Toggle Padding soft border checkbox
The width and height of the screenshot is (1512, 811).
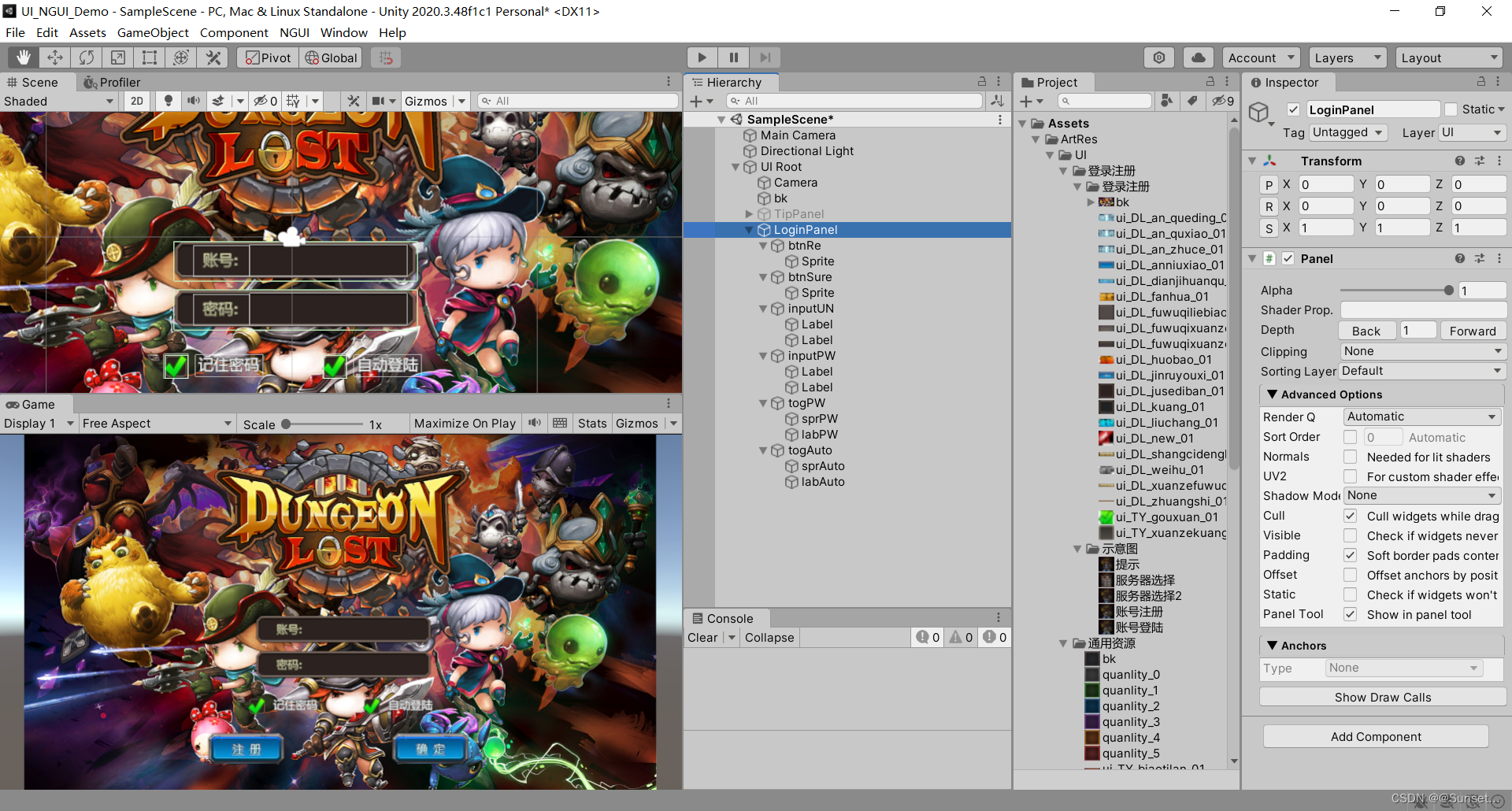(1350, 555)
